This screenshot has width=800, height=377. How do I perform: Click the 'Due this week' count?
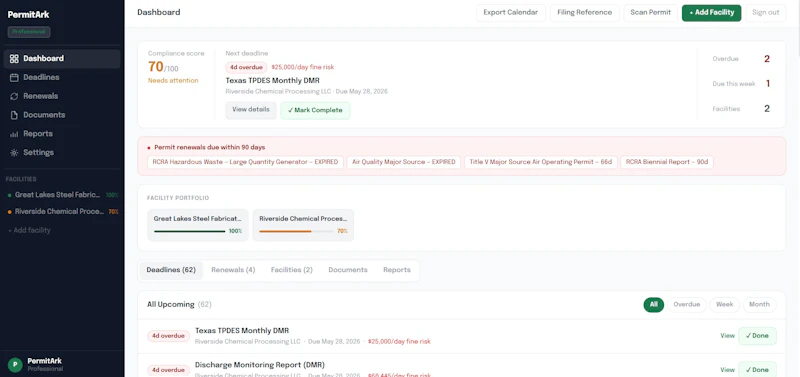pyautogui.click(x=768, y=84)
